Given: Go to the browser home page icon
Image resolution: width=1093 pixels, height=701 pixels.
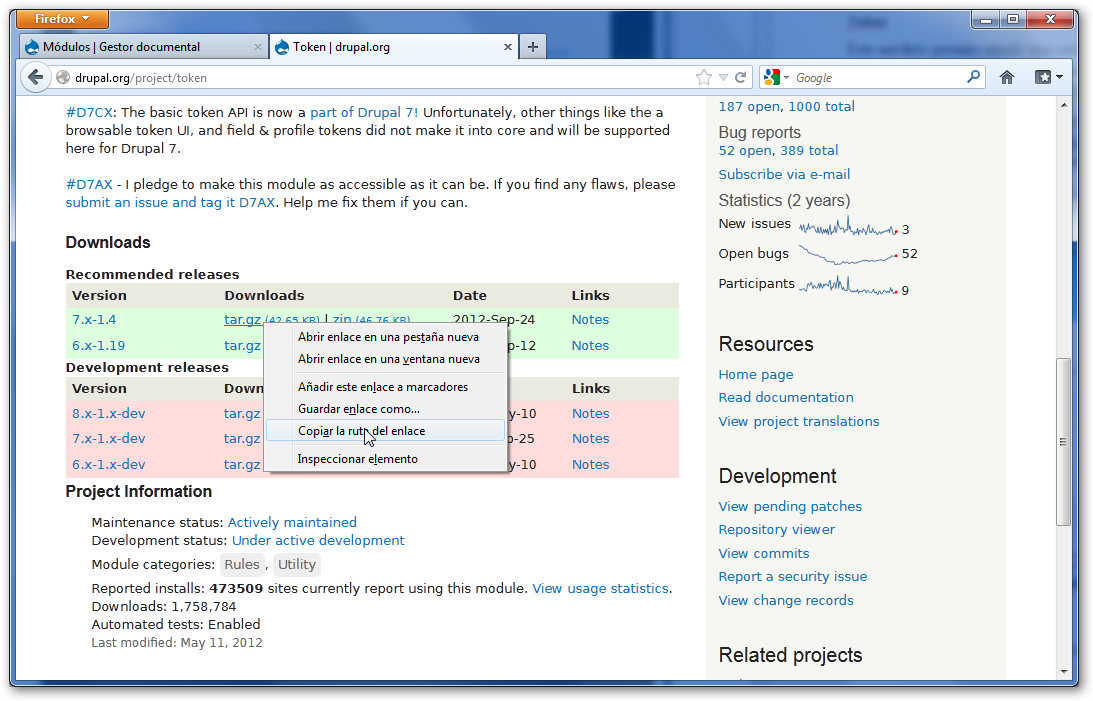Looking at the screenshot, I should click(x=1007, y=77).
